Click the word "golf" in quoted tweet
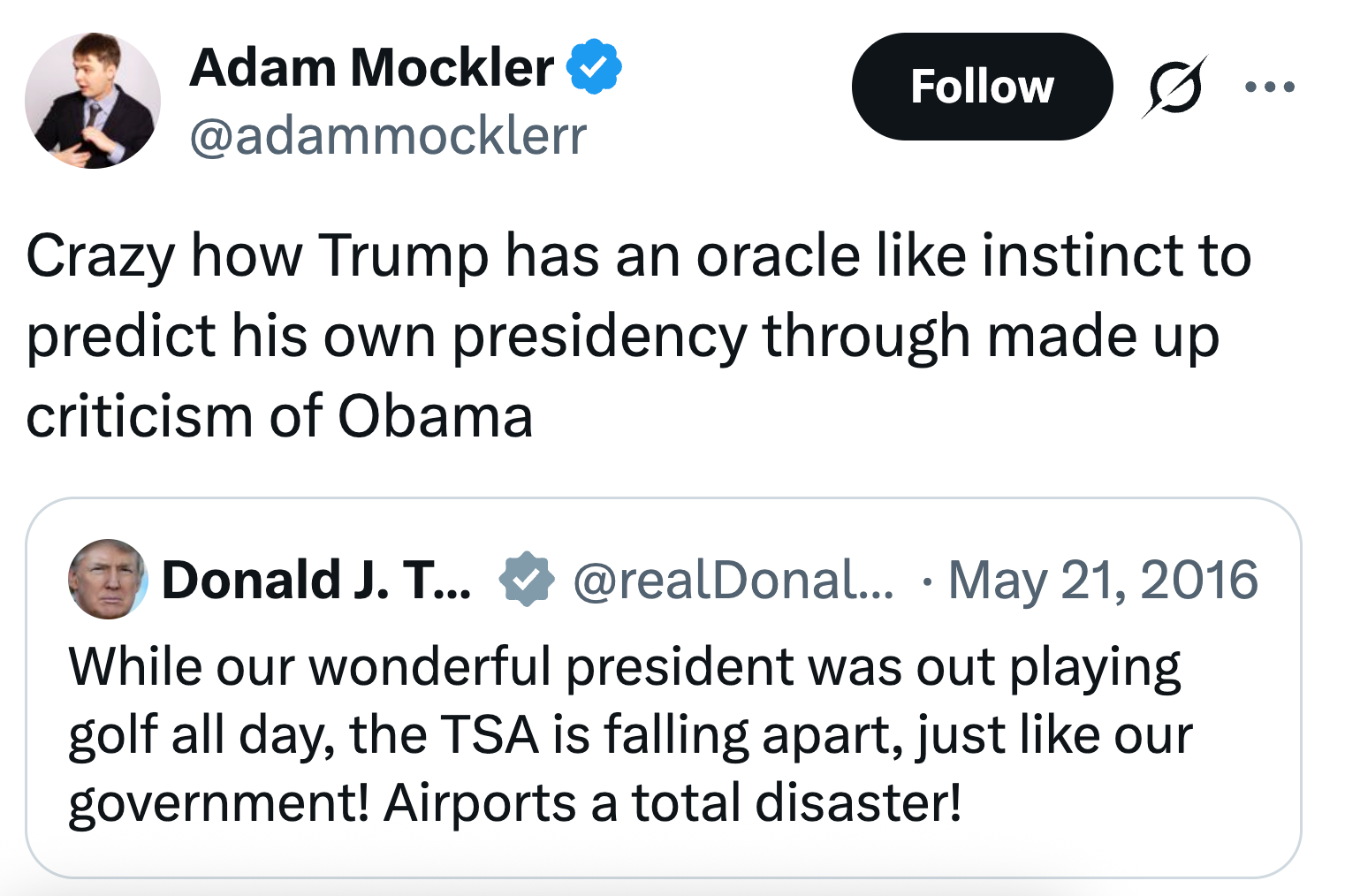The image size is (1345, 896). tap(112, 736)
